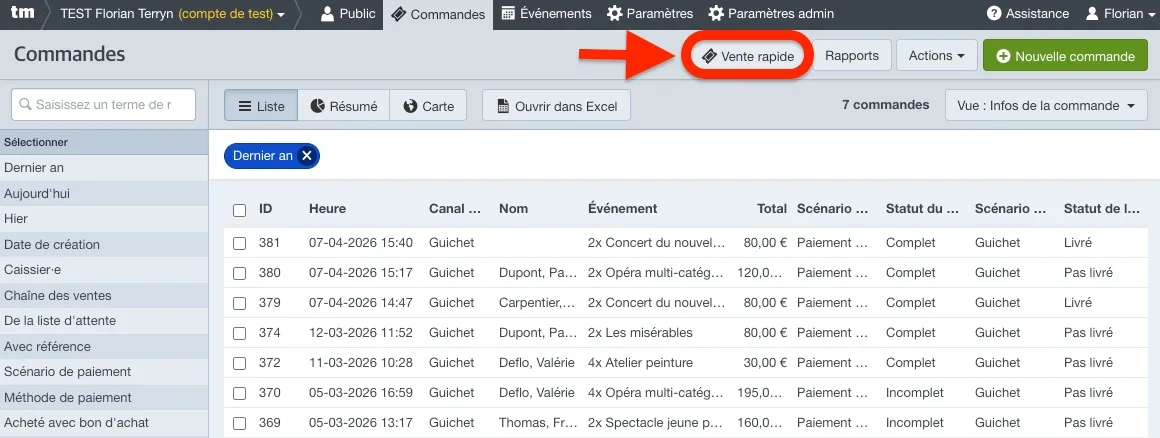Select the Aujourd'hui filter
The width and height of the screenshot is (1160, 438).
(104, 194)
